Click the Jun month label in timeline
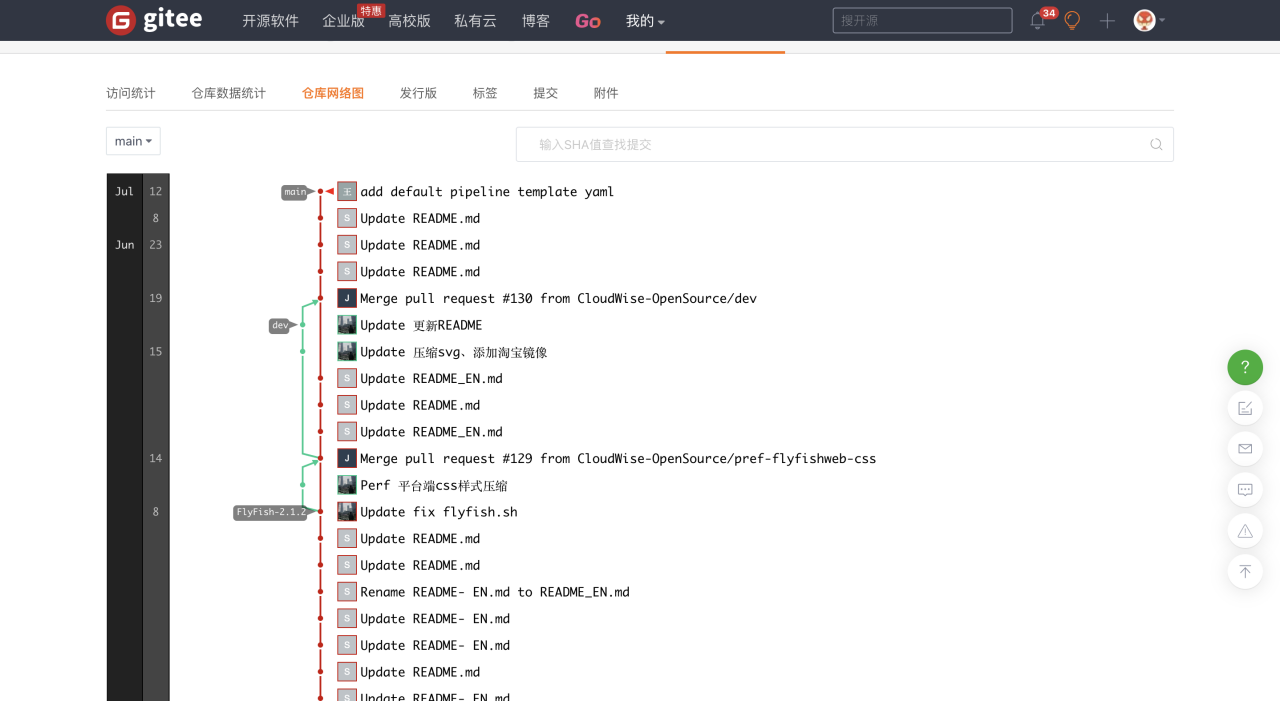This screenshot has width=1280, height=701. 124,245
